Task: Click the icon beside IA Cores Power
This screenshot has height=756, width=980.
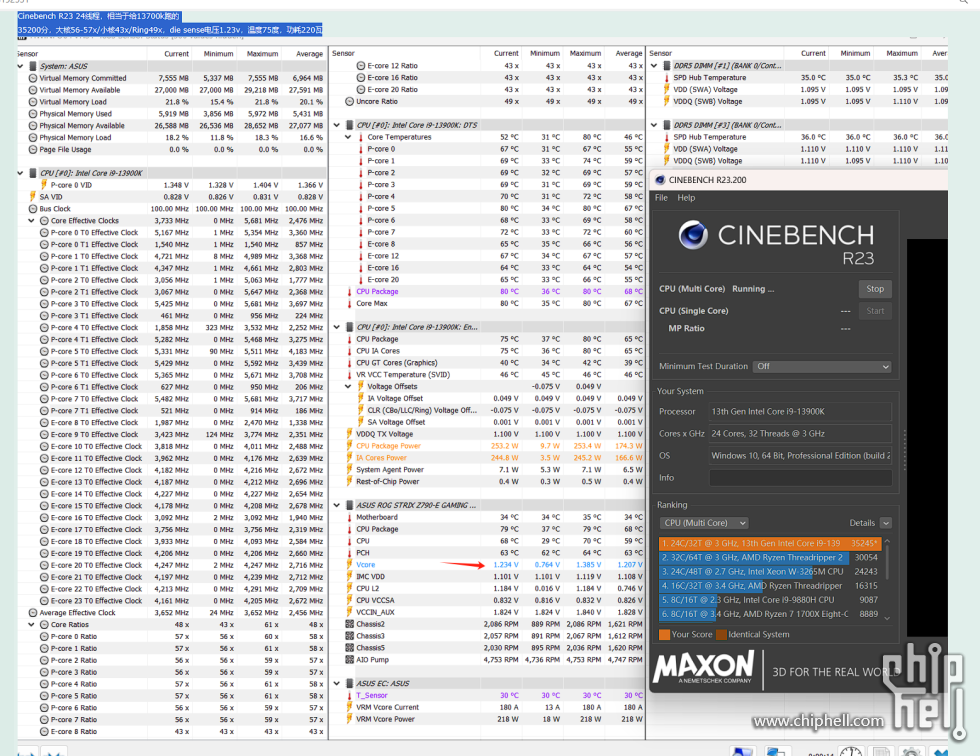Action: pos(349,458)
